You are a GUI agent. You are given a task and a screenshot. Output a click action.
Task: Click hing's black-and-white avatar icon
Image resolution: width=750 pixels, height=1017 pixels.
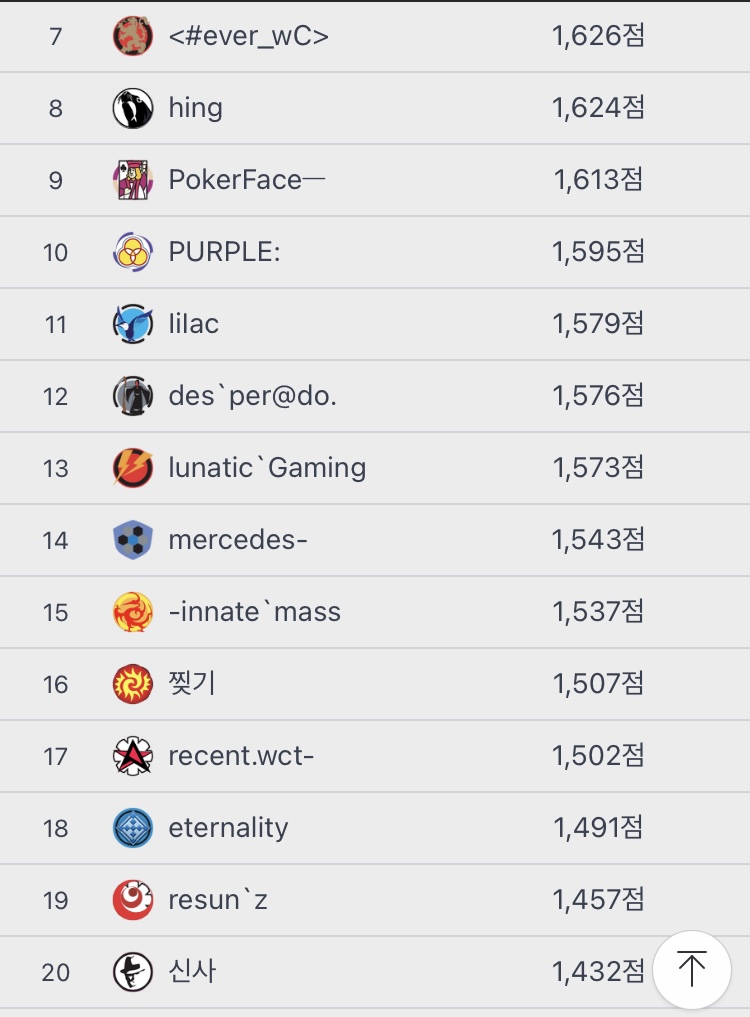pyautogui.click(x=133, y=109)
